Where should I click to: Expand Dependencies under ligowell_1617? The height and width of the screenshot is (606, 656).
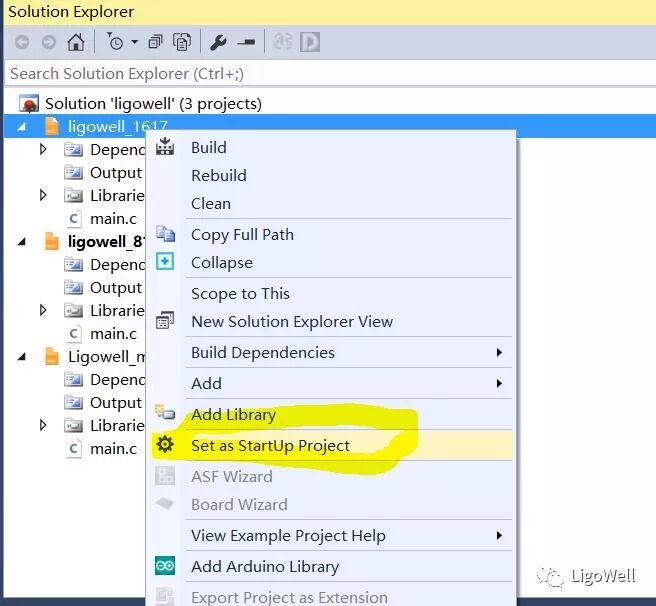pos(43,149)
